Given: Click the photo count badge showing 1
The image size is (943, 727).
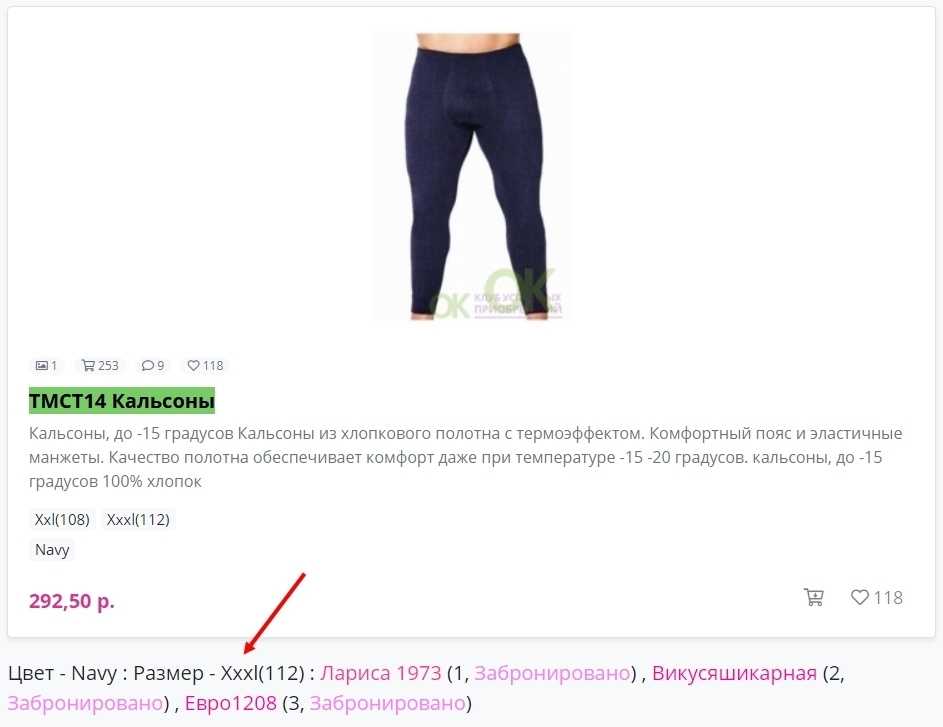Looking at the screenshot, I should (x=46, y=366).
